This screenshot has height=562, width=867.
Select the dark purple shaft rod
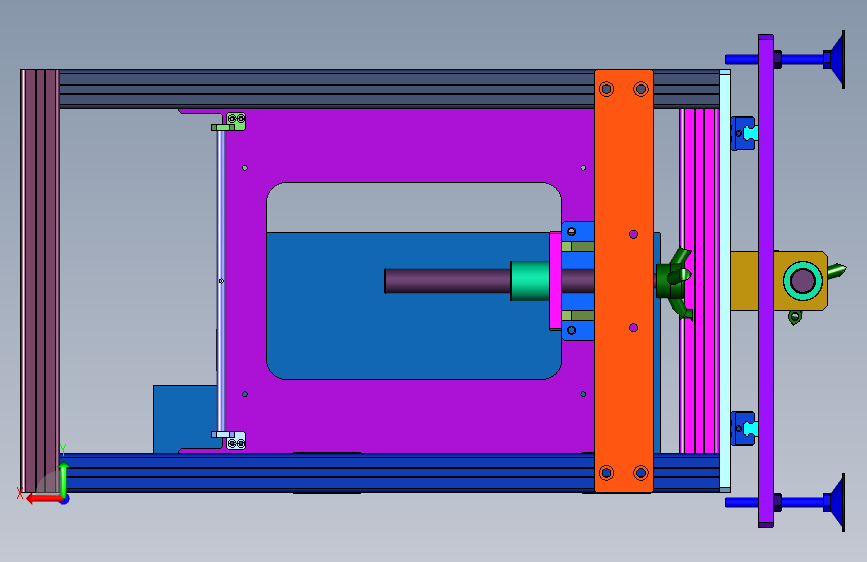447,281
